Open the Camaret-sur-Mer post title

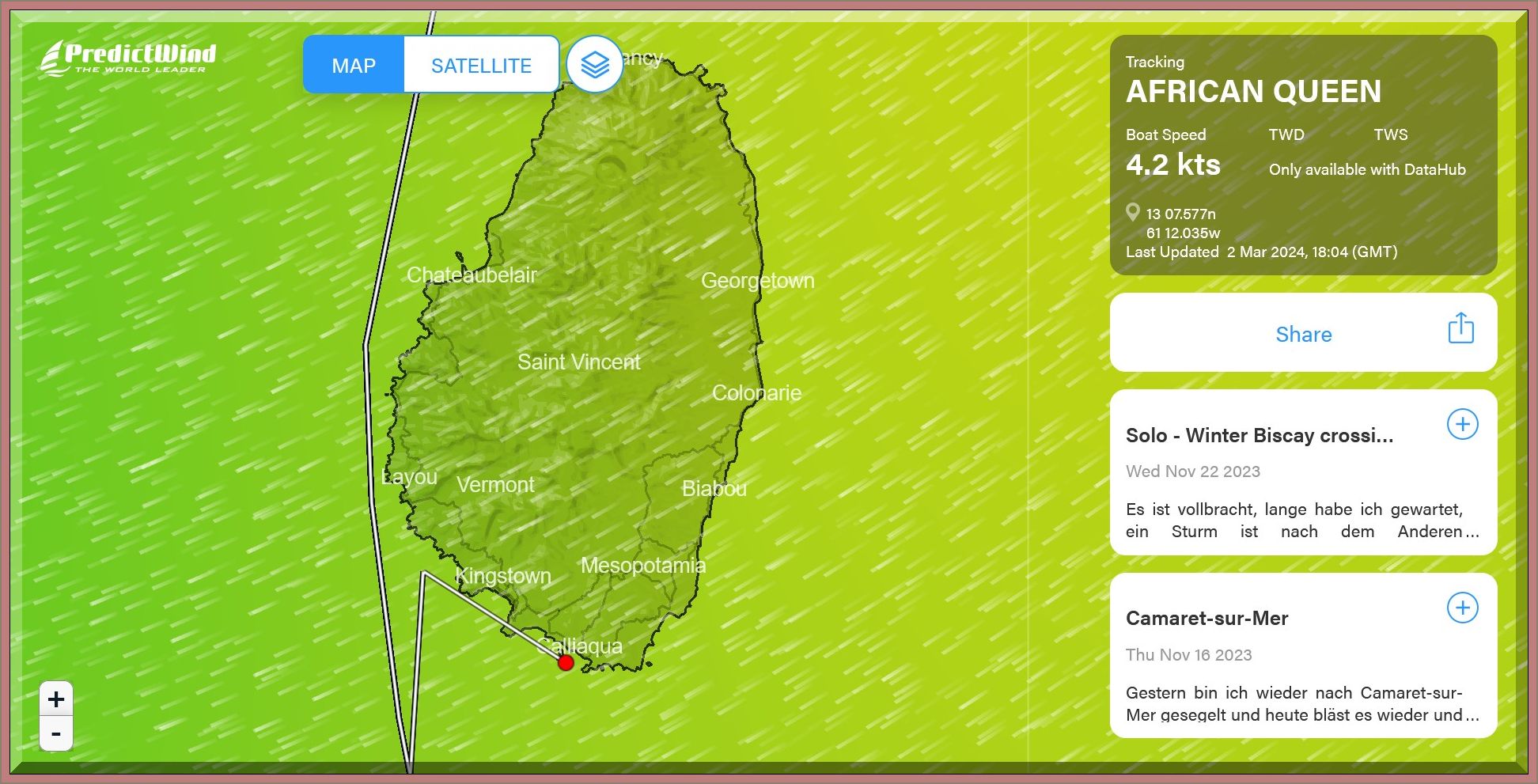pyautogui.click(x=1207, y=619)
